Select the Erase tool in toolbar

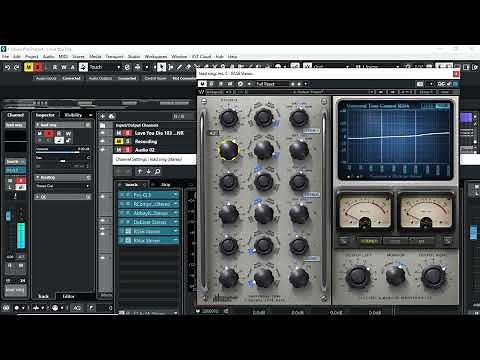[188, 67]
